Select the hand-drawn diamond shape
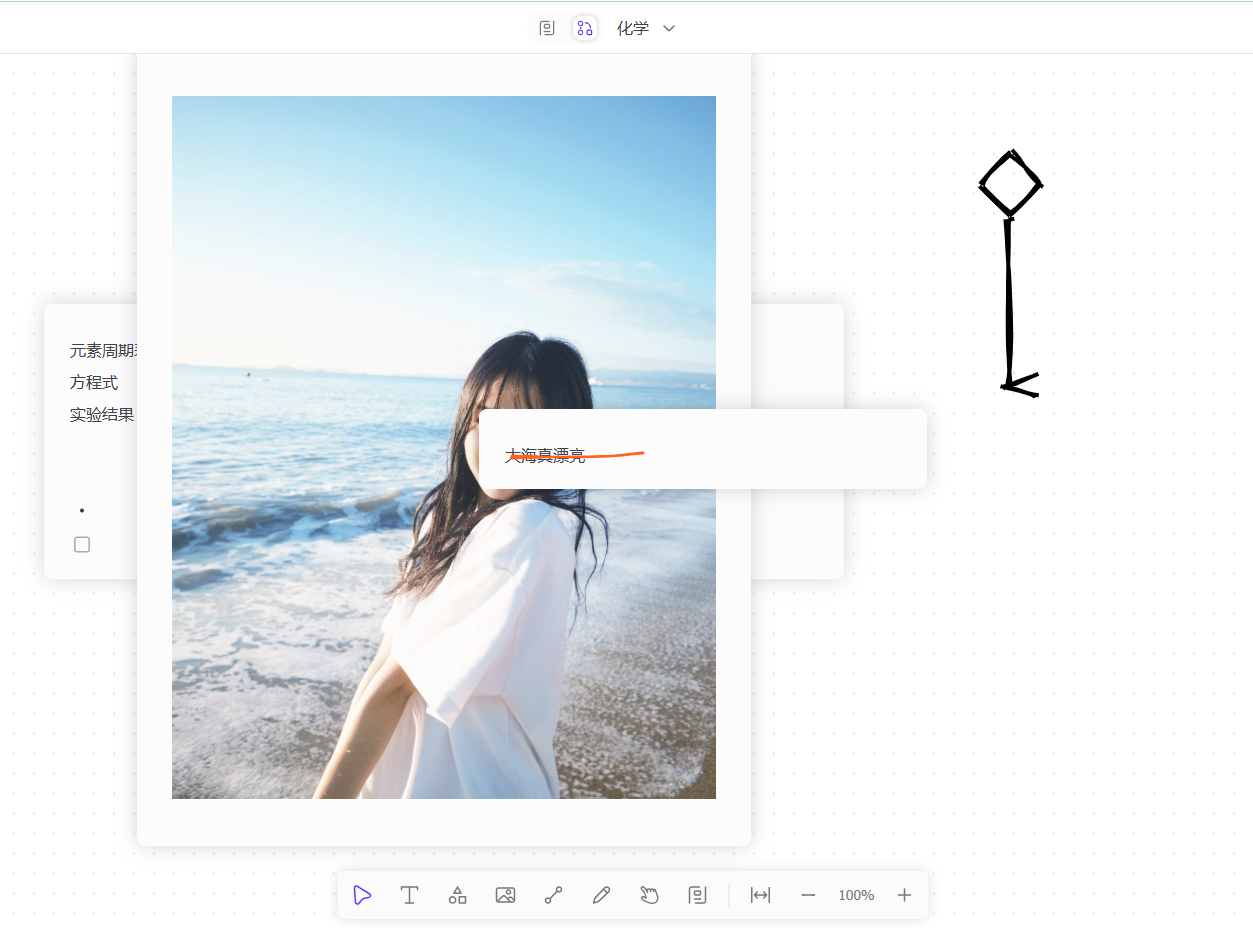 (1011, 184)
